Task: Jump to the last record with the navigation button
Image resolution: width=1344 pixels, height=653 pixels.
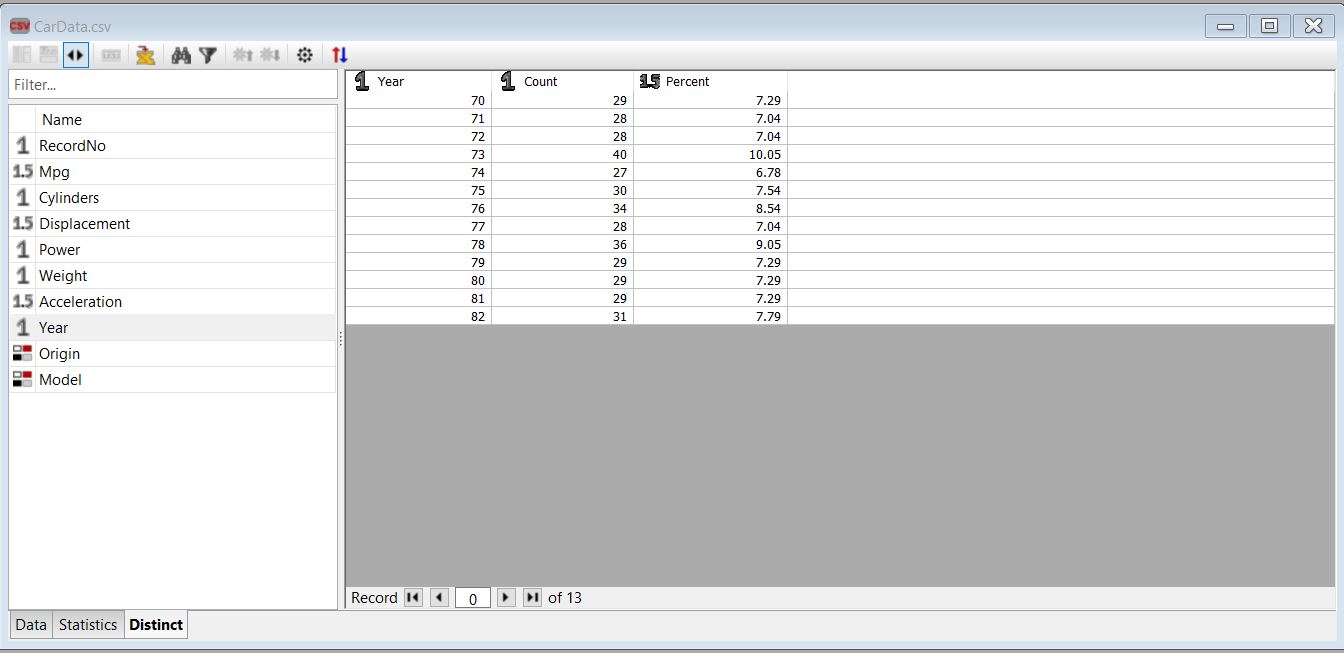Action: 531,597
